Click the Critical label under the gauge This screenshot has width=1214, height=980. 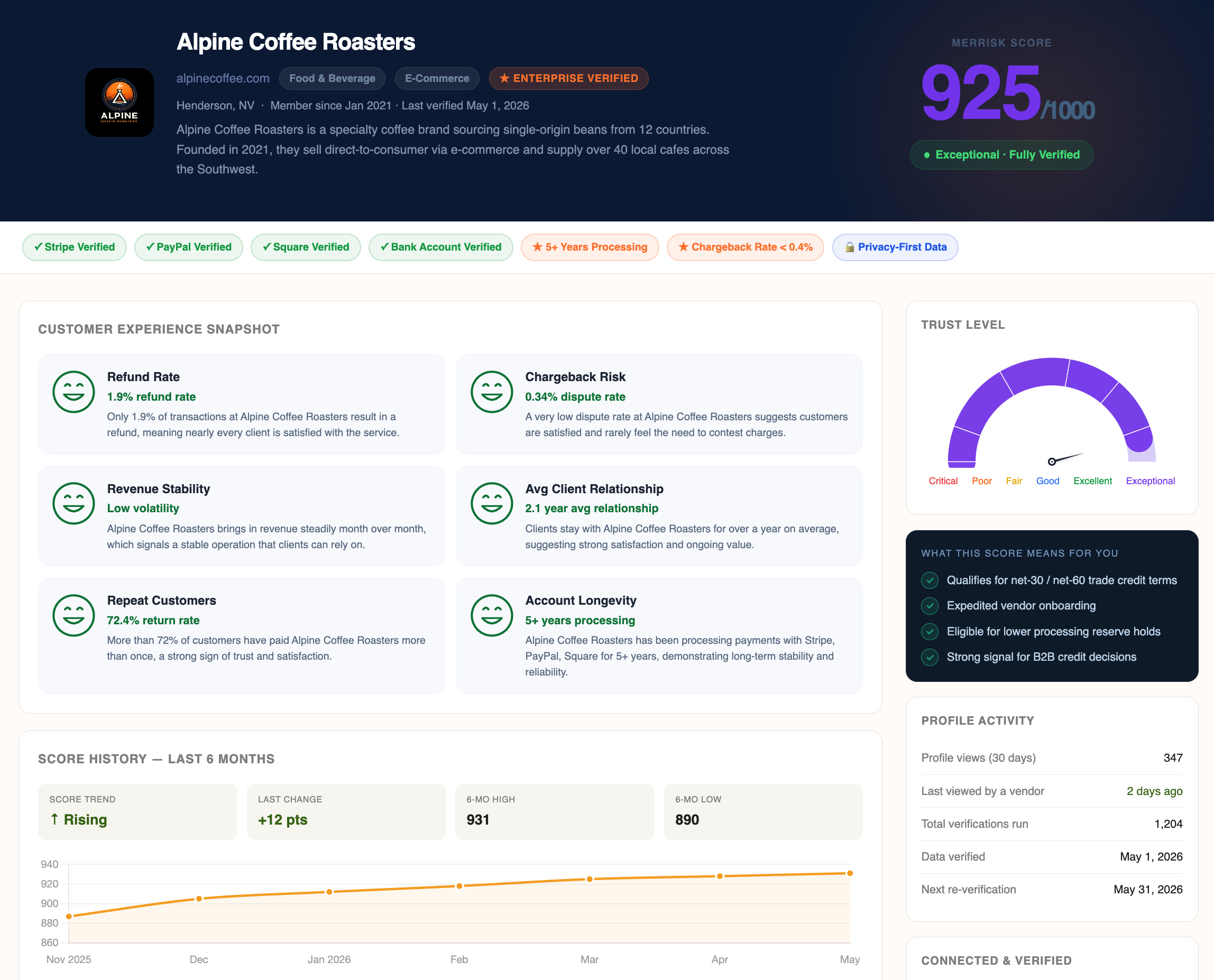tap(943, 481)
